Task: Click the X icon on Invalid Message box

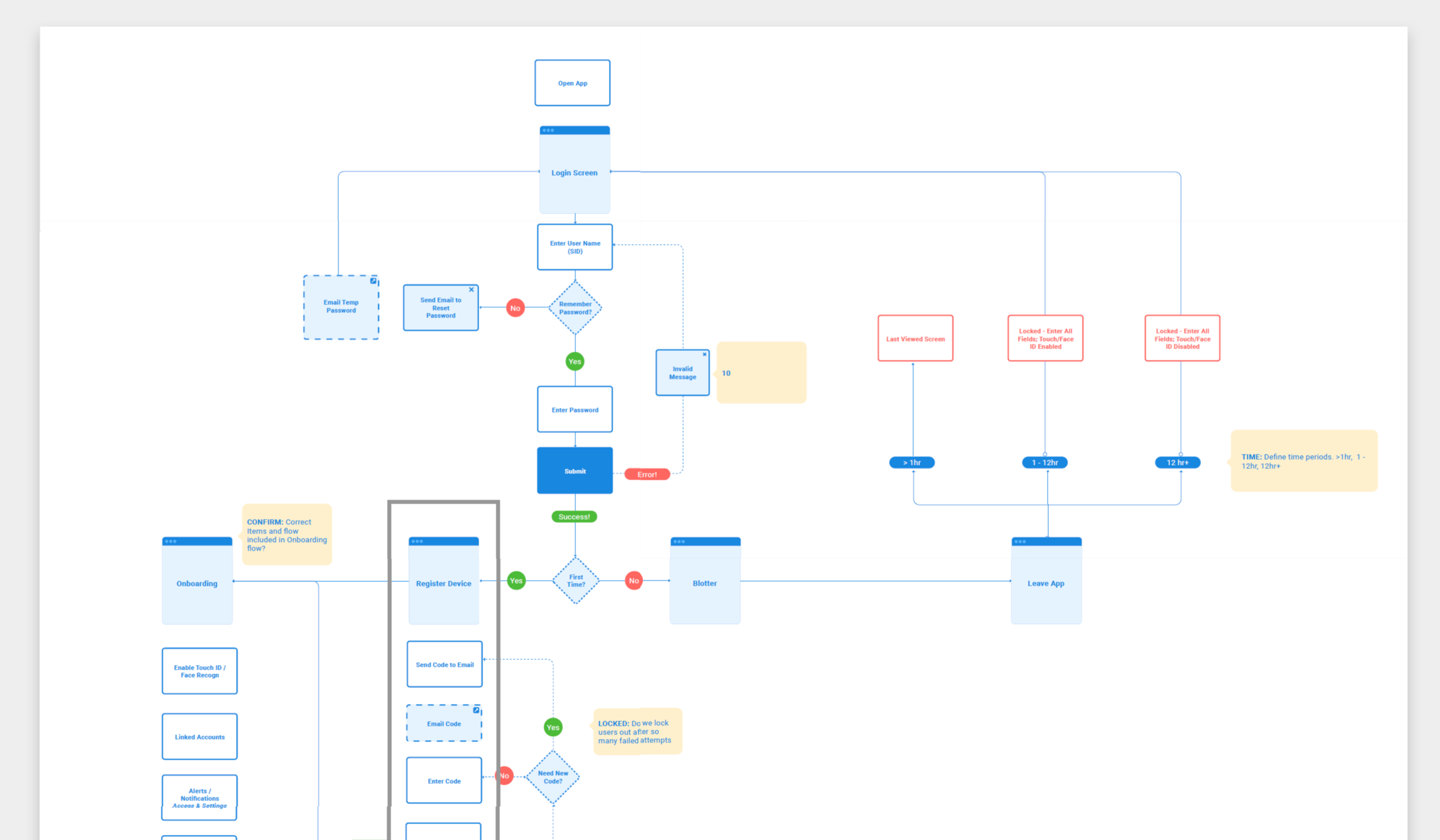Action: [704, 354]
